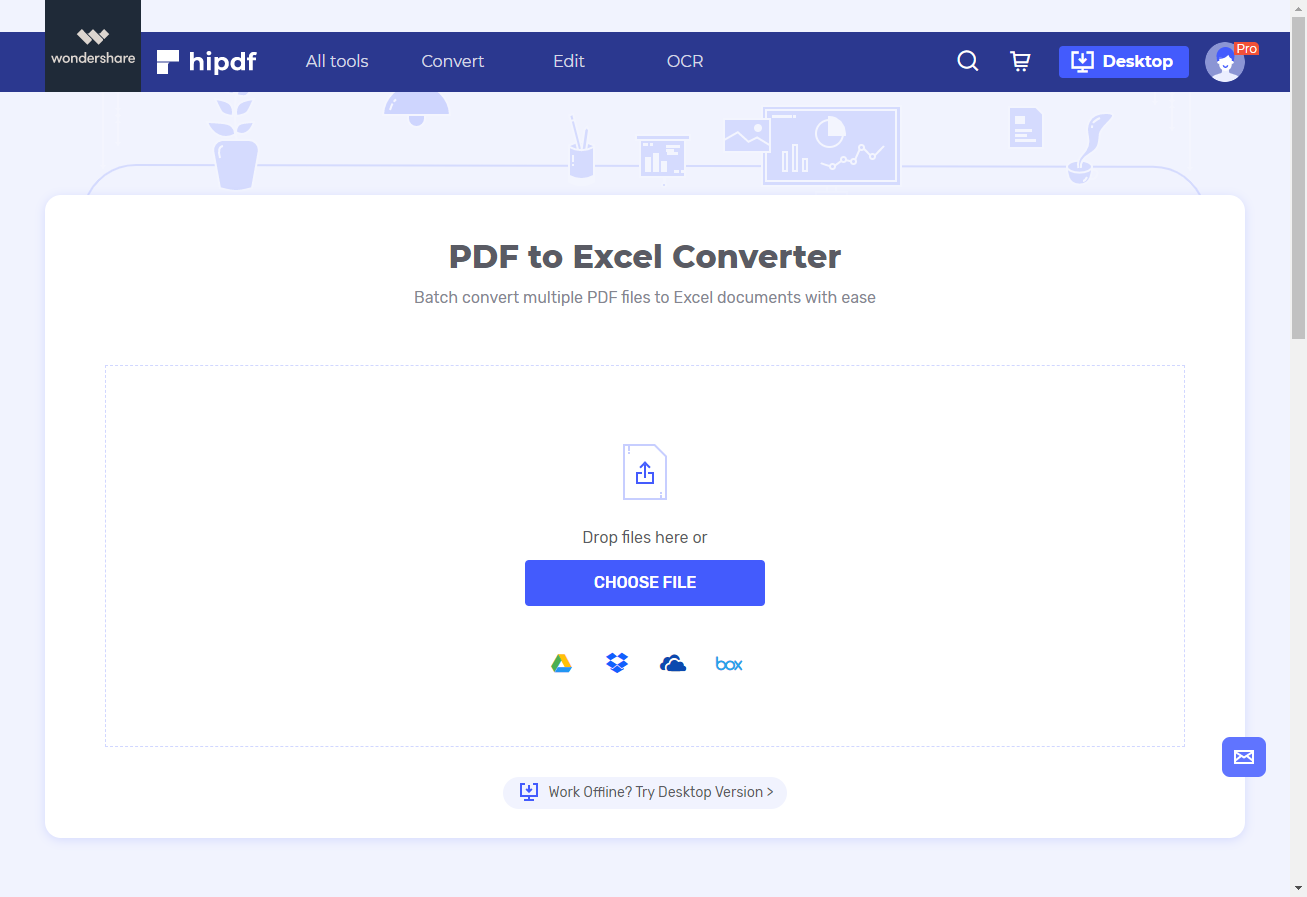Click the Desktop download button

[x=1123, y=61]
